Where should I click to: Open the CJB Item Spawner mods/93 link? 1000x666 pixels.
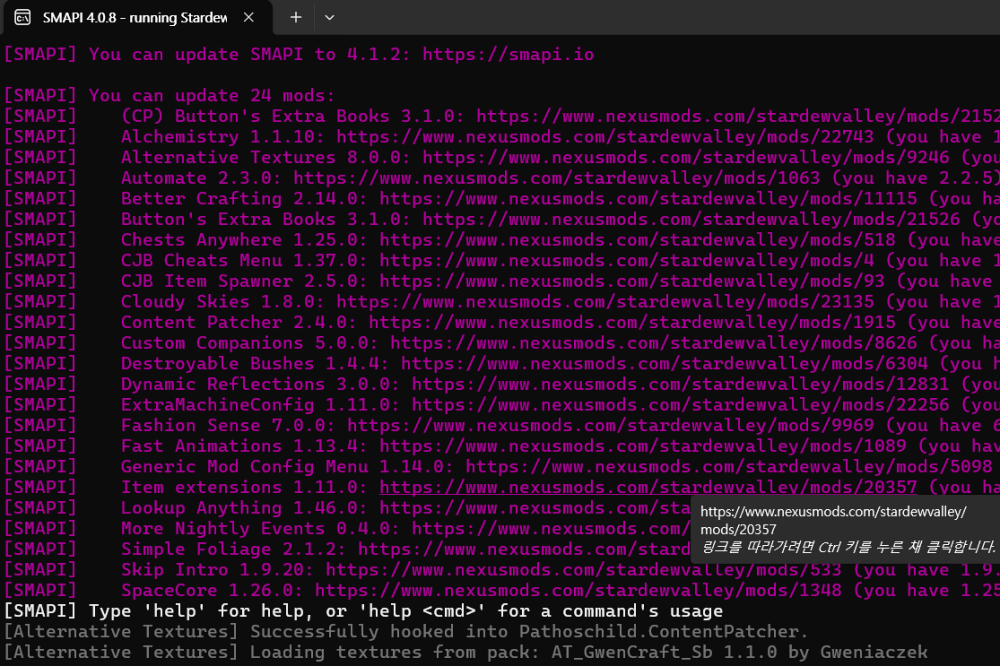632,281
